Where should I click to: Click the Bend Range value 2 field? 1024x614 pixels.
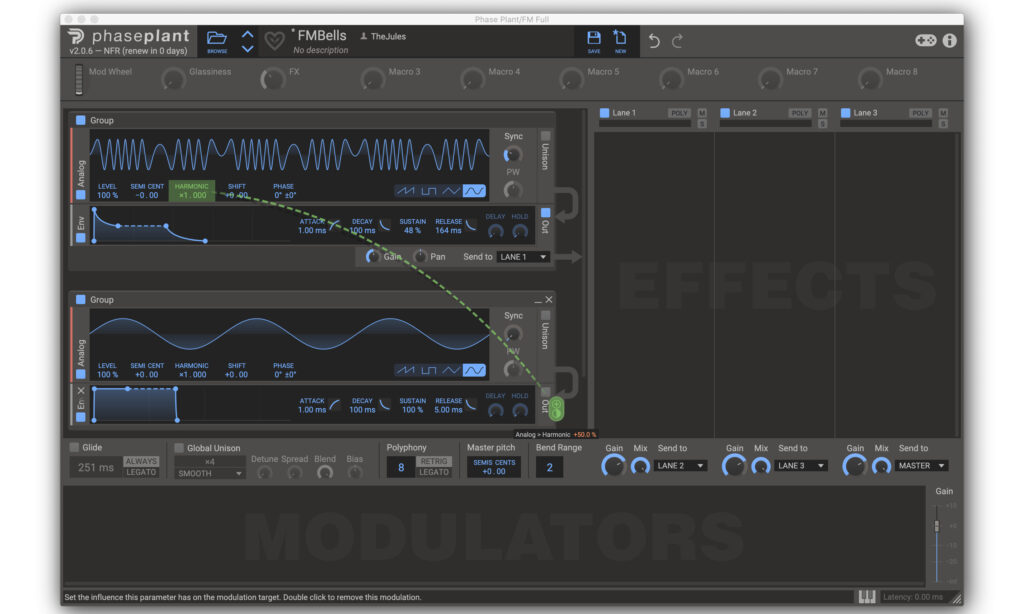tap(550, 467)
